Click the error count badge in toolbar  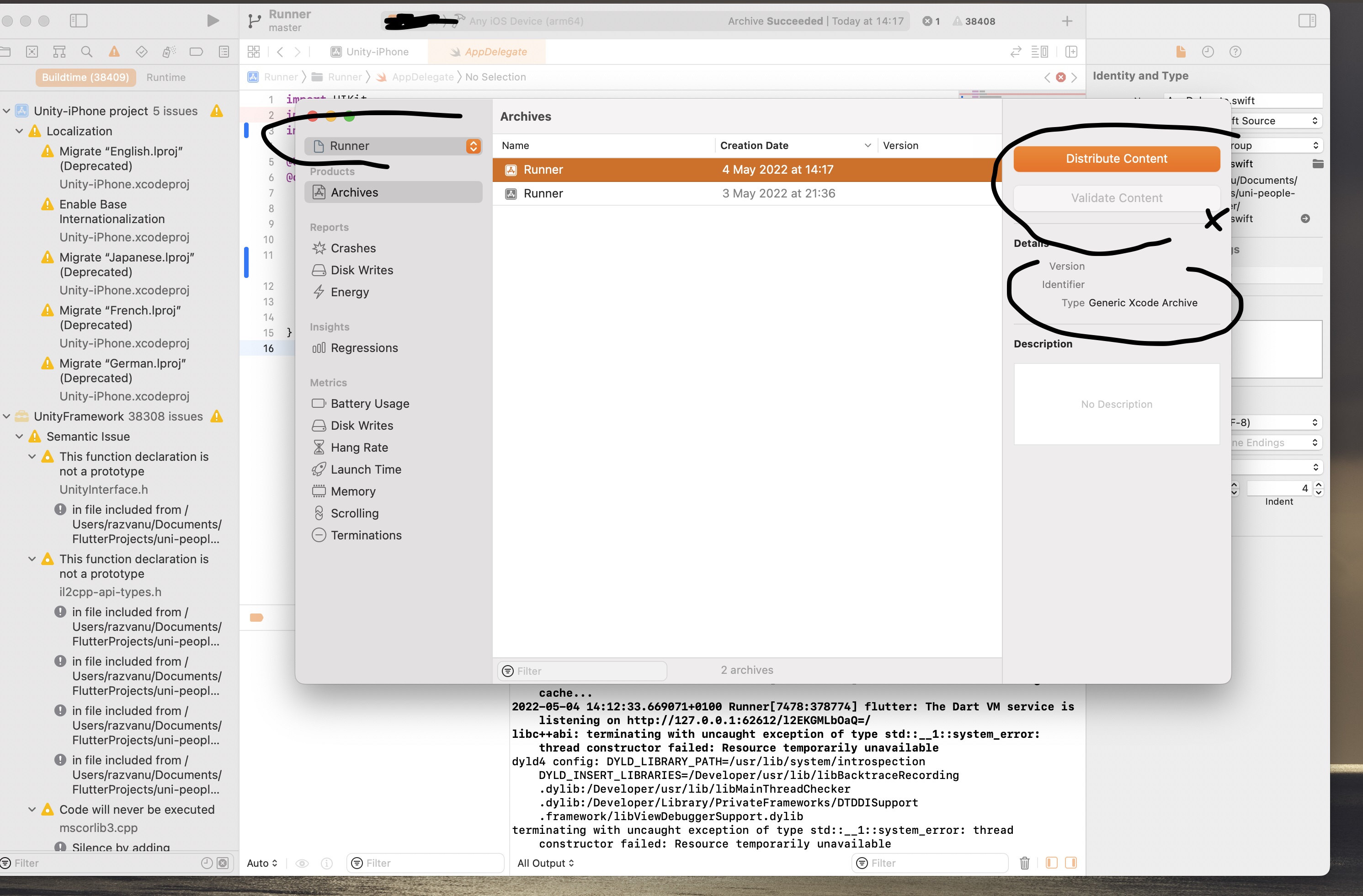(x=931, y=21)
